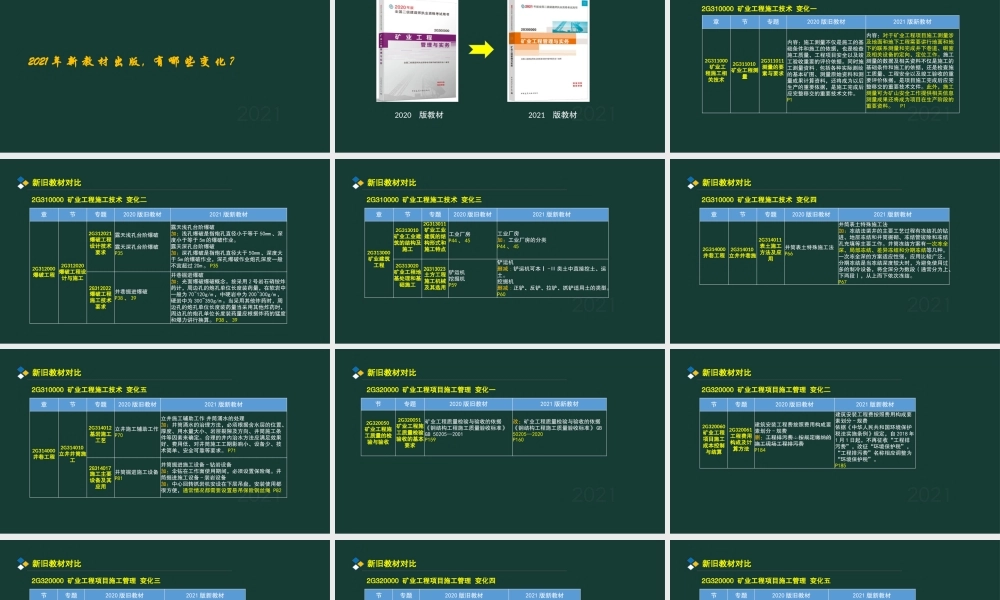Click the diamond icon on 项目施工管理 变化三 slide

tap(22, 564)
